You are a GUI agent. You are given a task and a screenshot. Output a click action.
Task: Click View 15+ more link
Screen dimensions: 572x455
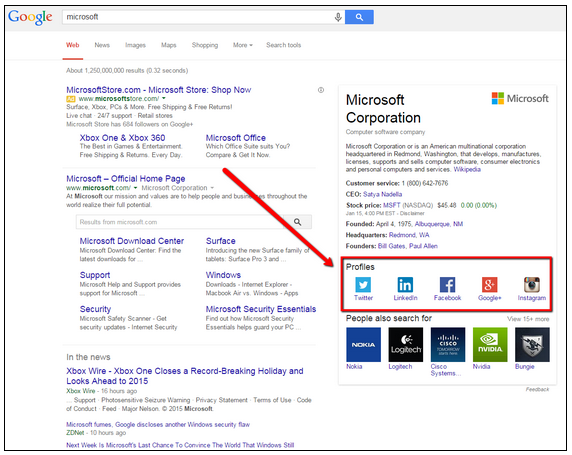point(528,319)
